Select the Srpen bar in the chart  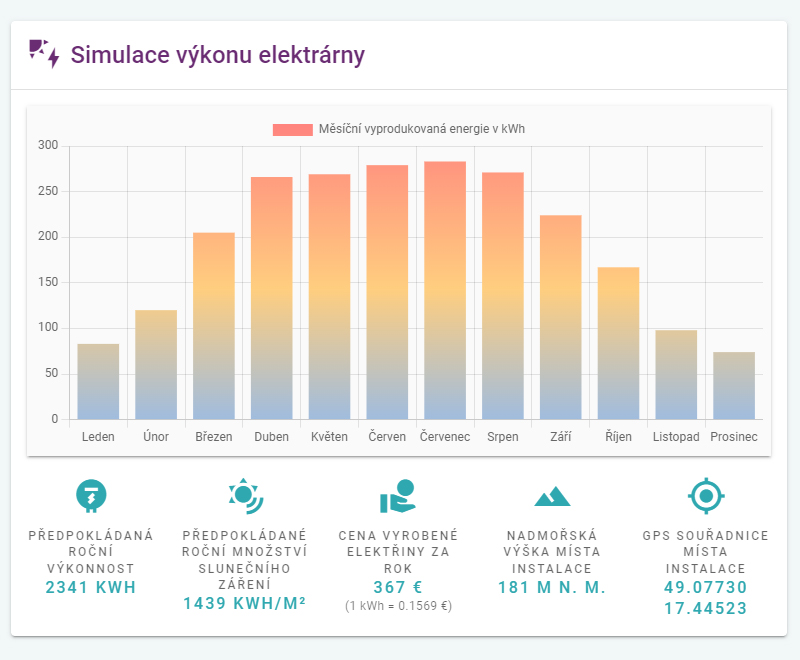pyautogui.click(x=503, y=295)
